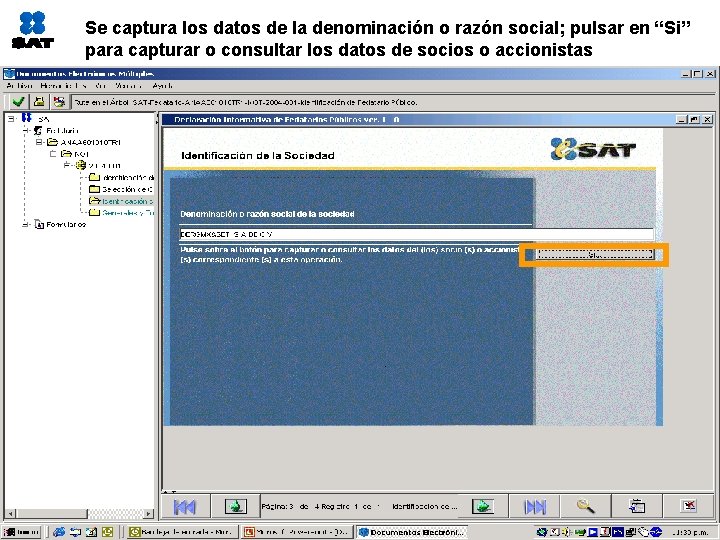
Task: Go to the previous page with the green left arrow
Action: tap(236, 506)
